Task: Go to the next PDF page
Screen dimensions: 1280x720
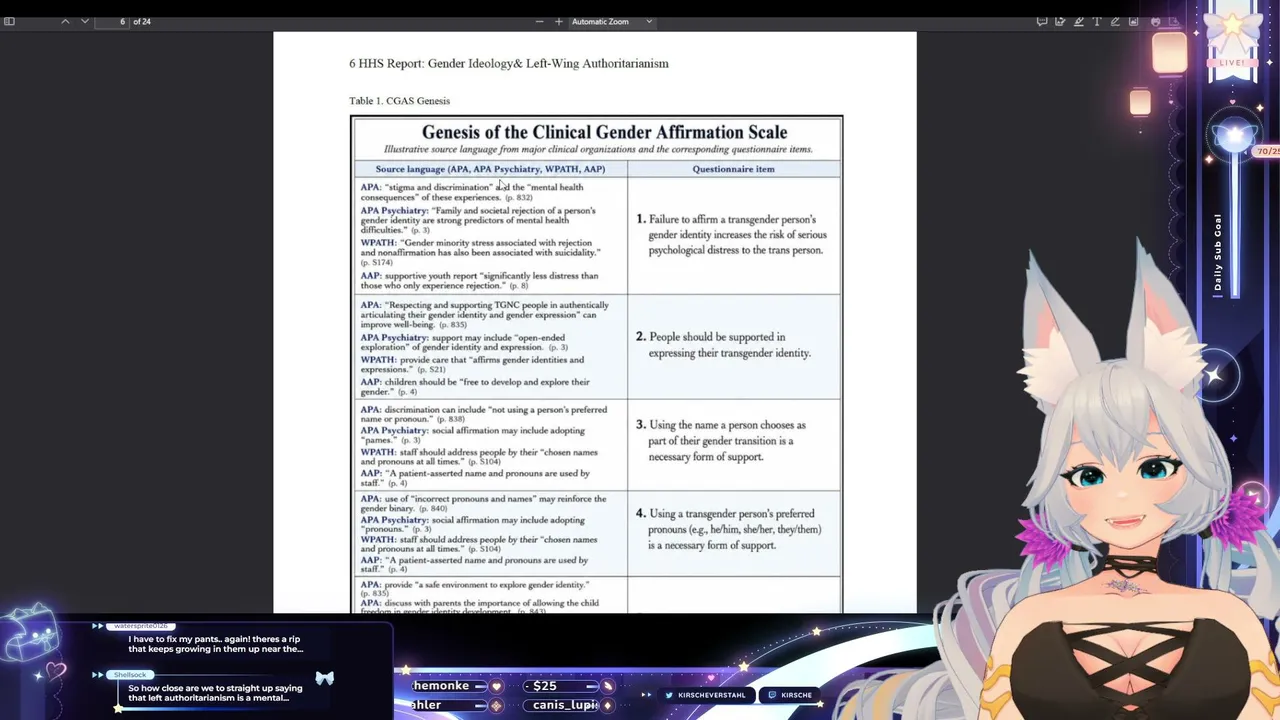Action: 84,21
